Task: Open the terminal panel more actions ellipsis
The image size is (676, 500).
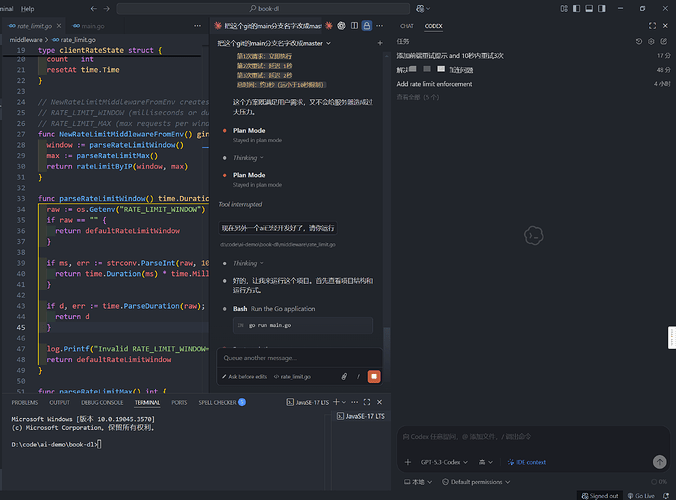Action: click(x=354, y=402)
